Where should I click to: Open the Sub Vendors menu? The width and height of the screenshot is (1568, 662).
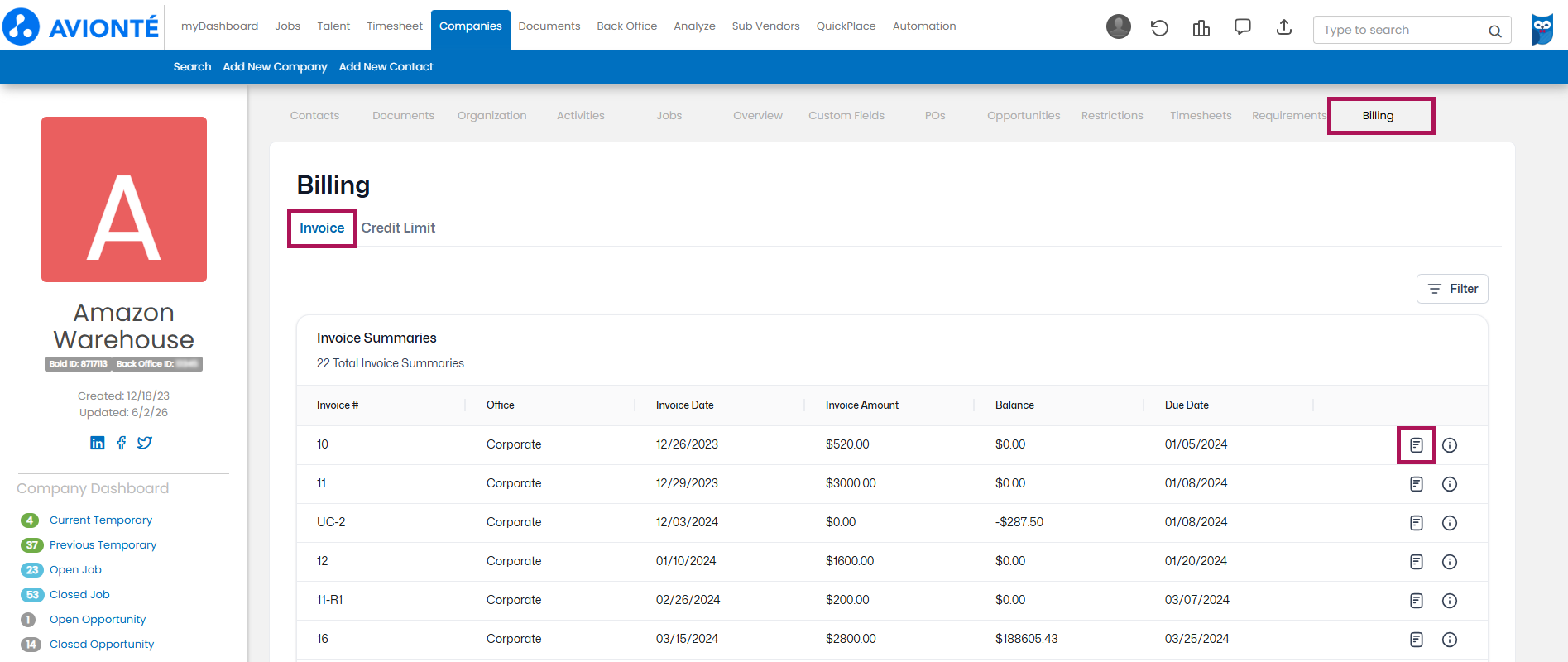point(766,26)
